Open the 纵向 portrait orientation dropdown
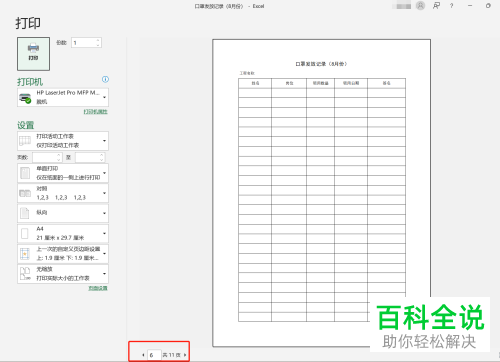 [63, 213]
